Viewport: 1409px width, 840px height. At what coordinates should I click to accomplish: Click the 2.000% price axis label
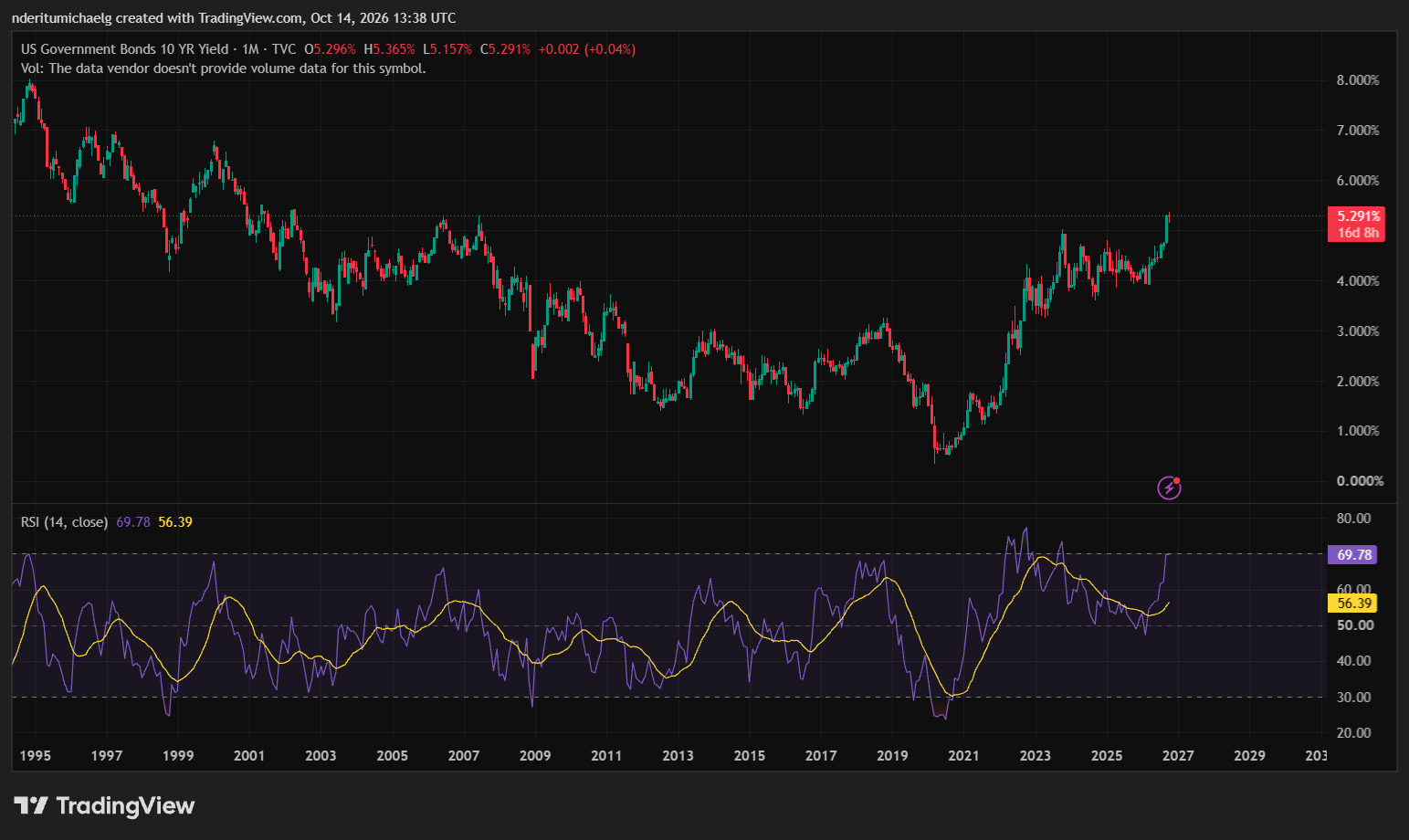point(1358,382)
